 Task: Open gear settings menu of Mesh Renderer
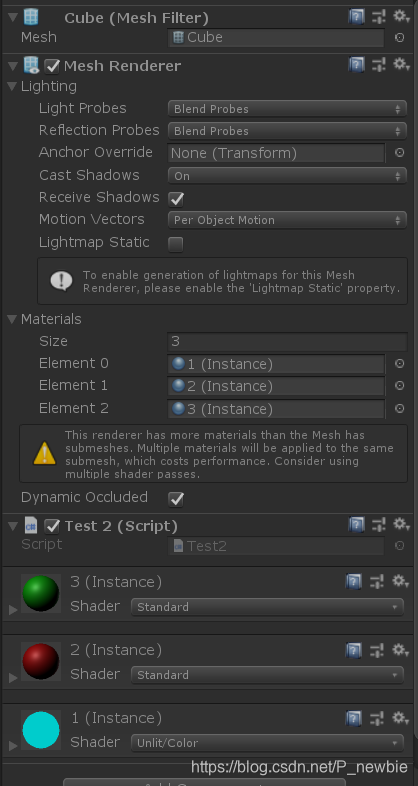click(x=401, y=64)
